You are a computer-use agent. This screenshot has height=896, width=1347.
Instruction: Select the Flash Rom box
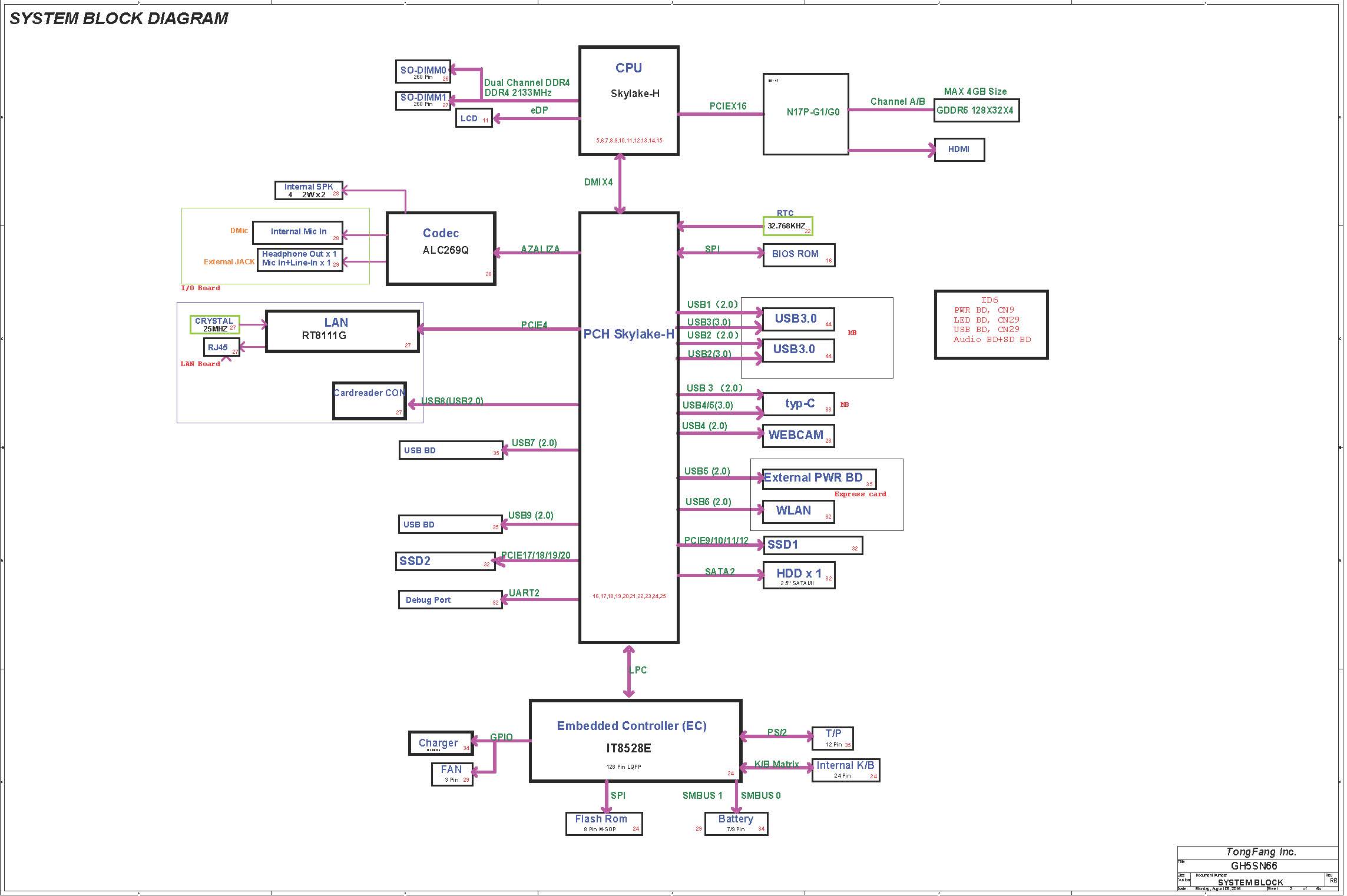pos(604,823)
